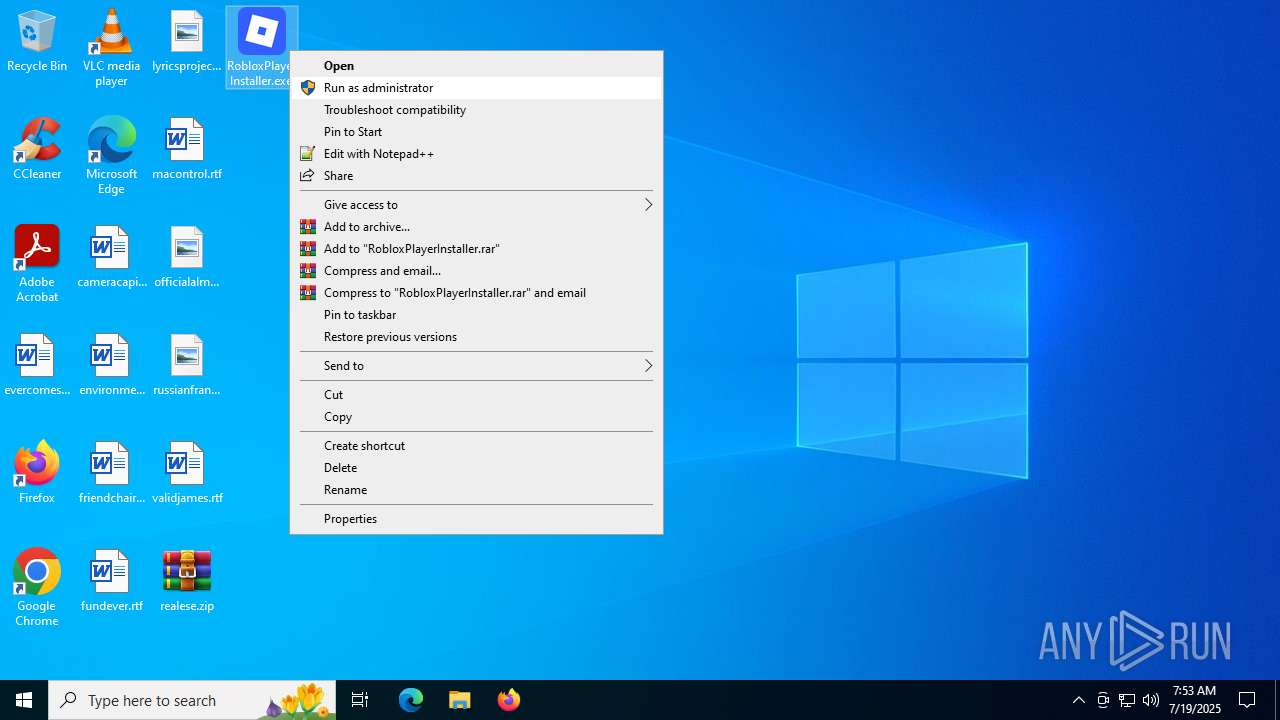The height and width of the screenshot is (720, 1280).
Task: Select Restore previous versions
Action: point(476,337)
